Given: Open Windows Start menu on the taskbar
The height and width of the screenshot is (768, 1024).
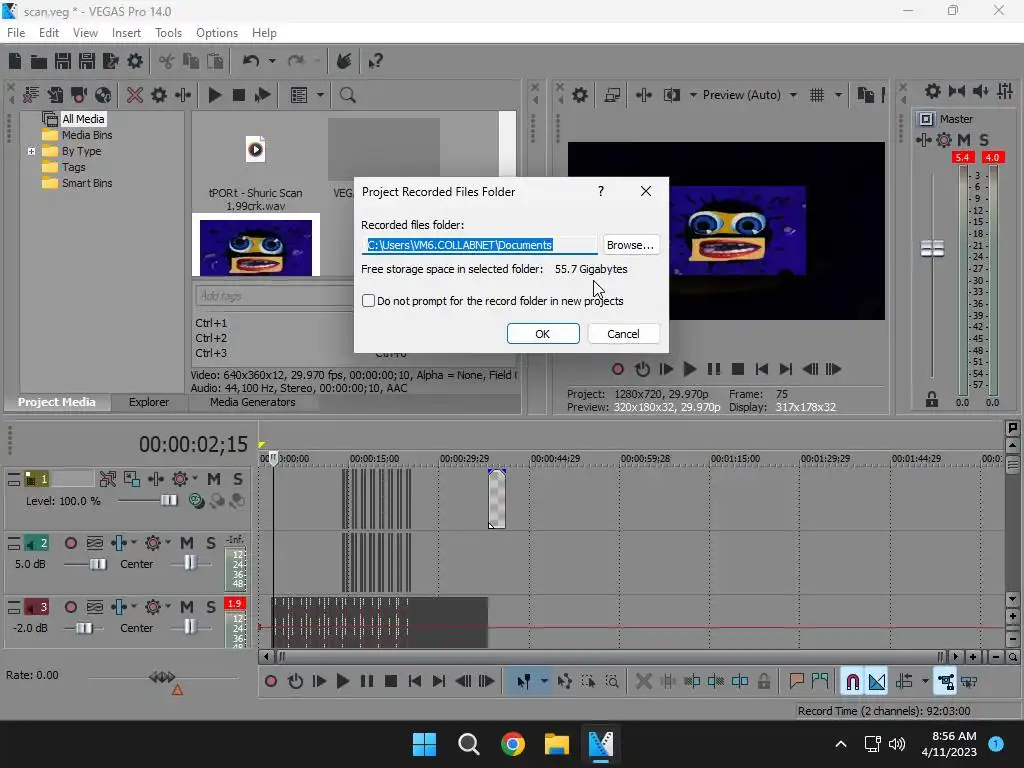Looking at the screenshot, I should pos(424,744).
